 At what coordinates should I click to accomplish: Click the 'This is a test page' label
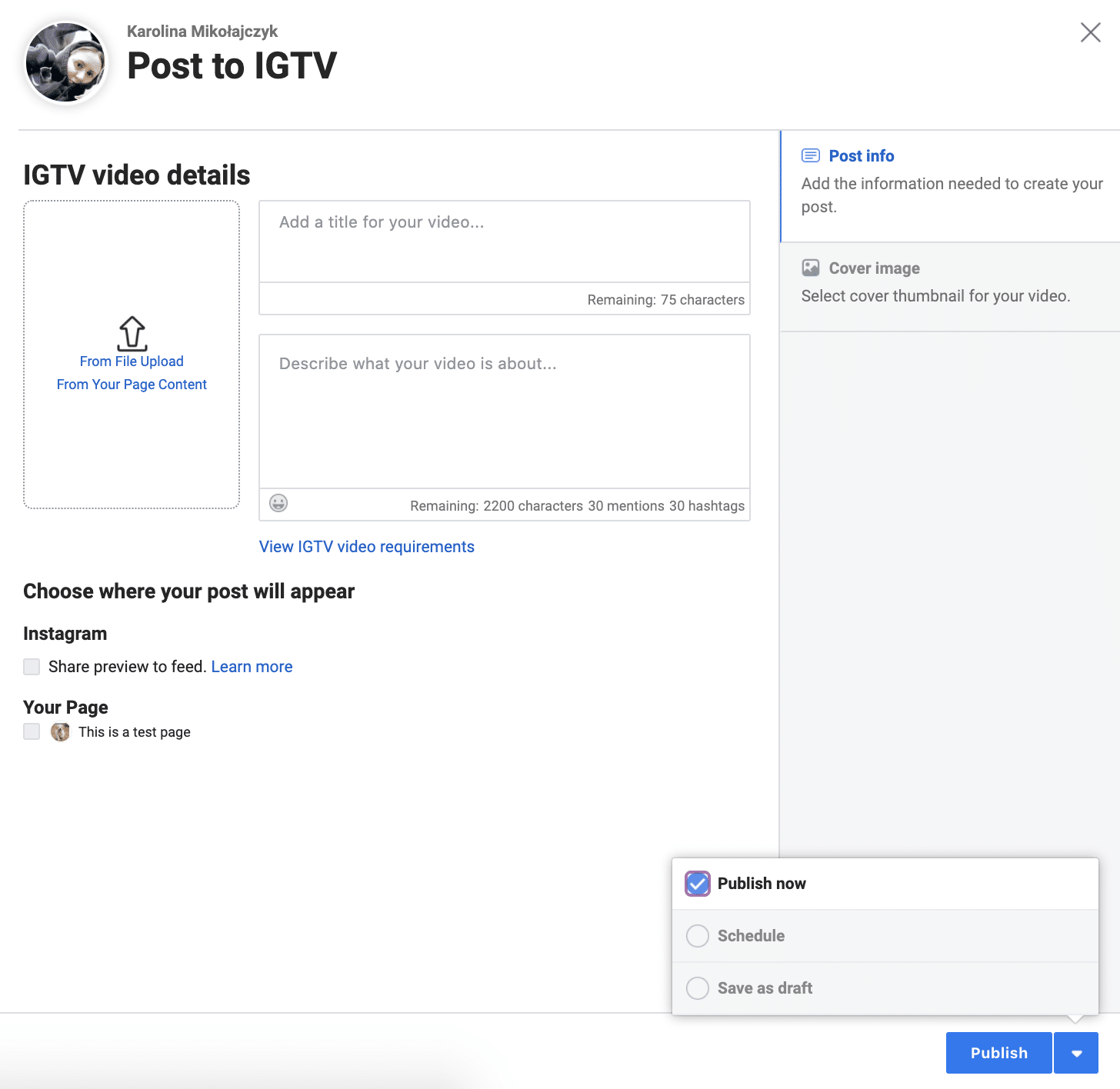pos(135,732)
